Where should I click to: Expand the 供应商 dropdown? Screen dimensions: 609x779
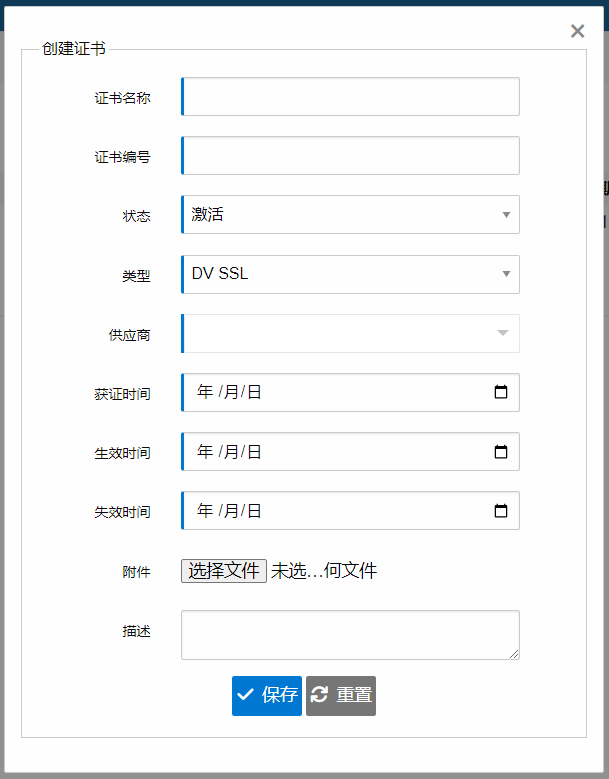pyautogui.click(x=350, y=333)
